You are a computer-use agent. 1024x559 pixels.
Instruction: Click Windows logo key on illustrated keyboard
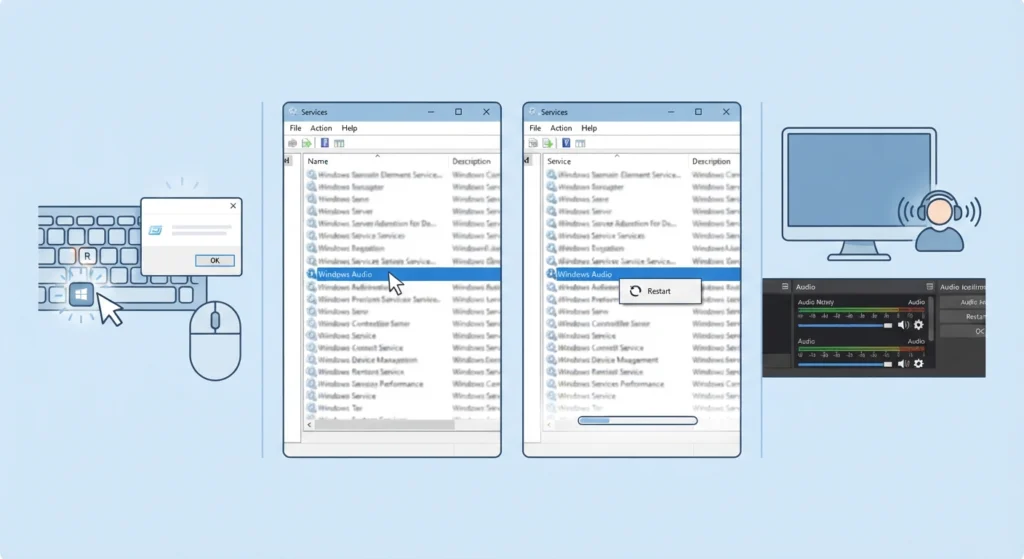82,295
